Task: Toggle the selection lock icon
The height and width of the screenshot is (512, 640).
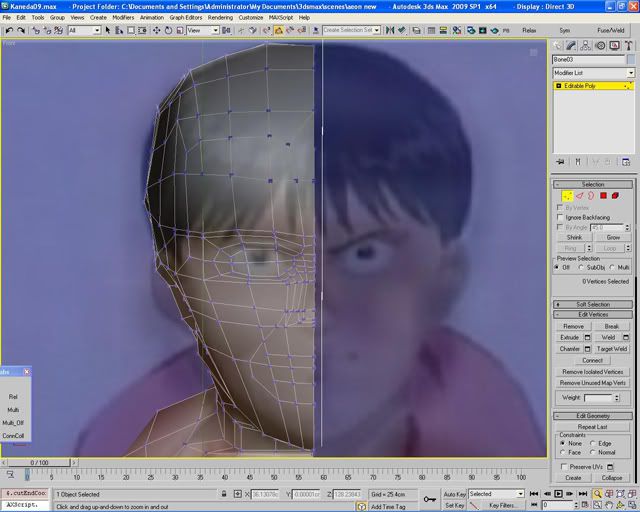Action: [223, 494]
